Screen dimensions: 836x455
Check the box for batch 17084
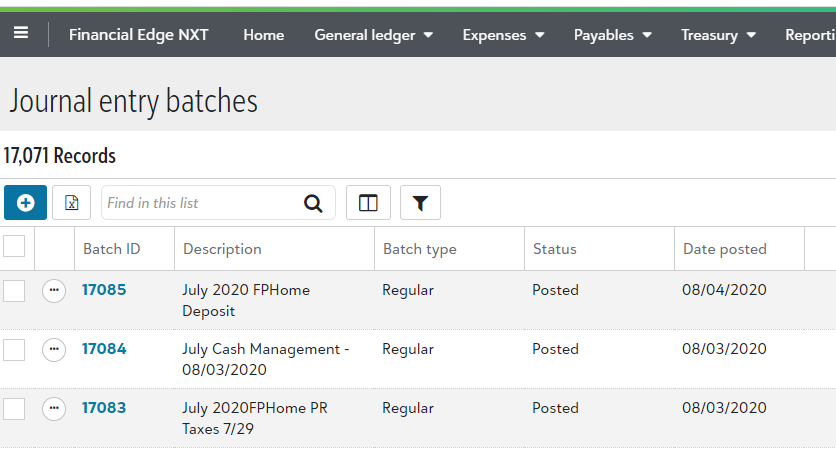(14, 350)
